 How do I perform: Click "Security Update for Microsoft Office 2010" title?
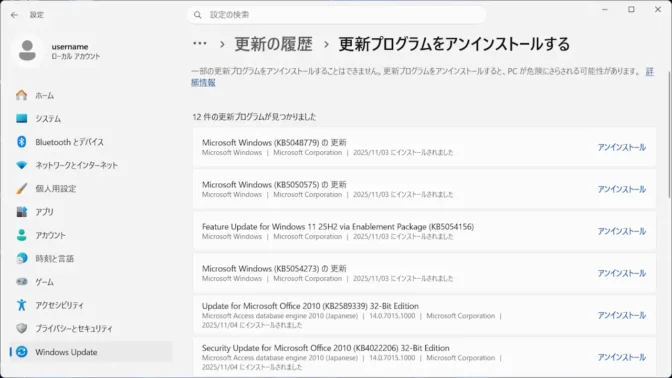click(x=326, y=348)
